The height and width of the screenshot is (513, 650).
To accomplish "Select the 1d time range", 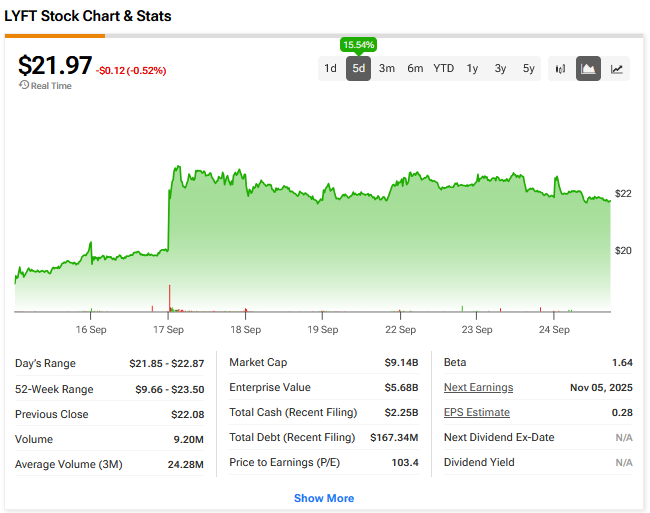I will pyautogui.click(x=330, y=68).
